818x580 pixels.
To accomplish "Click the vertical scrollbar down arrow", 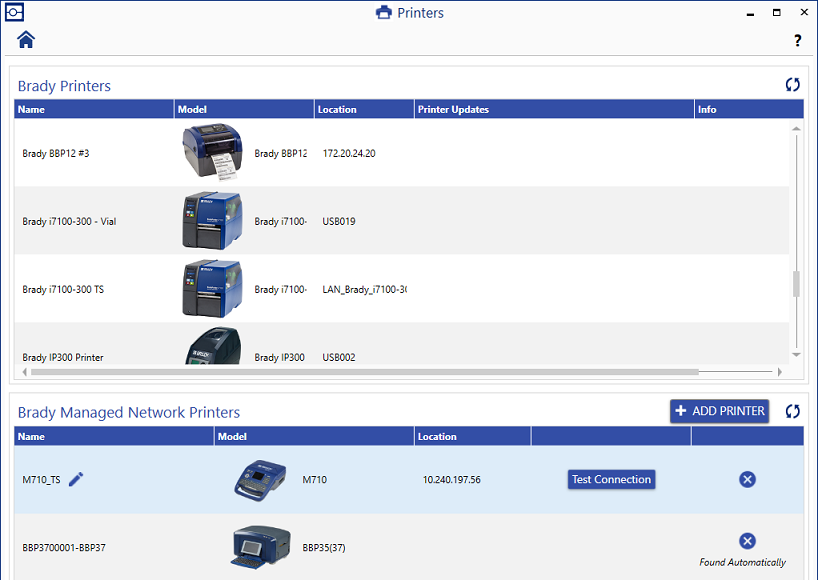I will pos(796,355).
